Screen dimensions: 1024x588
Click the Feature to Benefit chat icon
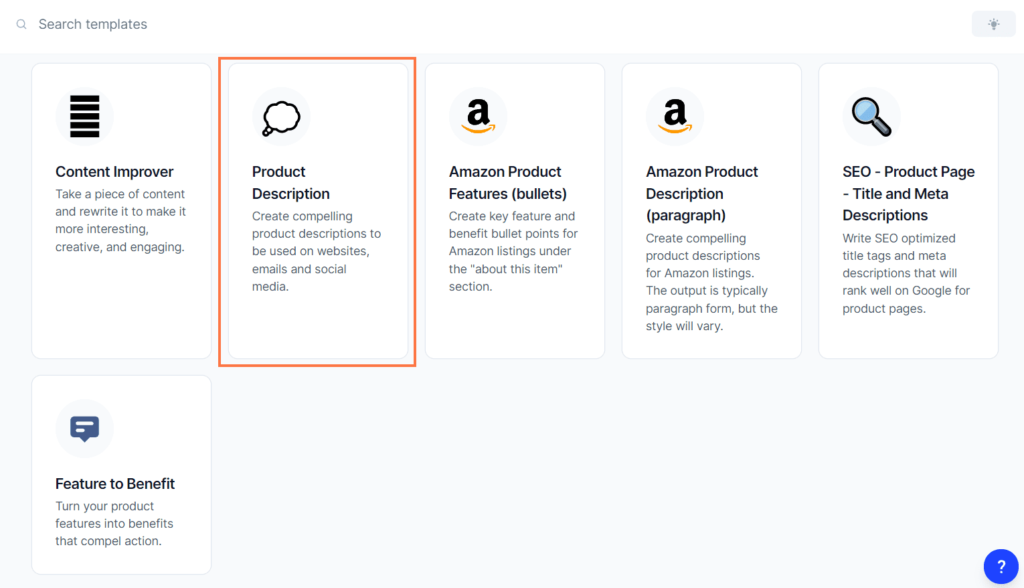(x=84, y=429)
